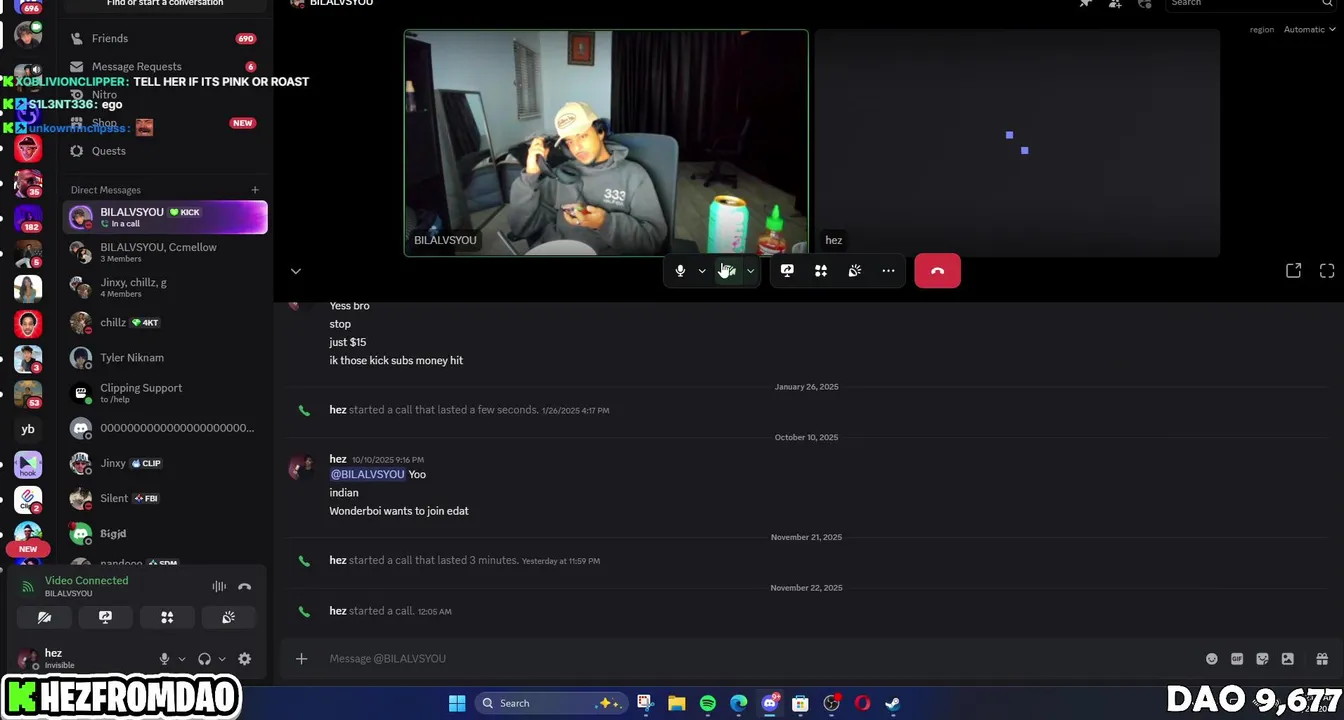Click the Find or start a conversation box
1344x720 pixels.
(x=165, y=4)
